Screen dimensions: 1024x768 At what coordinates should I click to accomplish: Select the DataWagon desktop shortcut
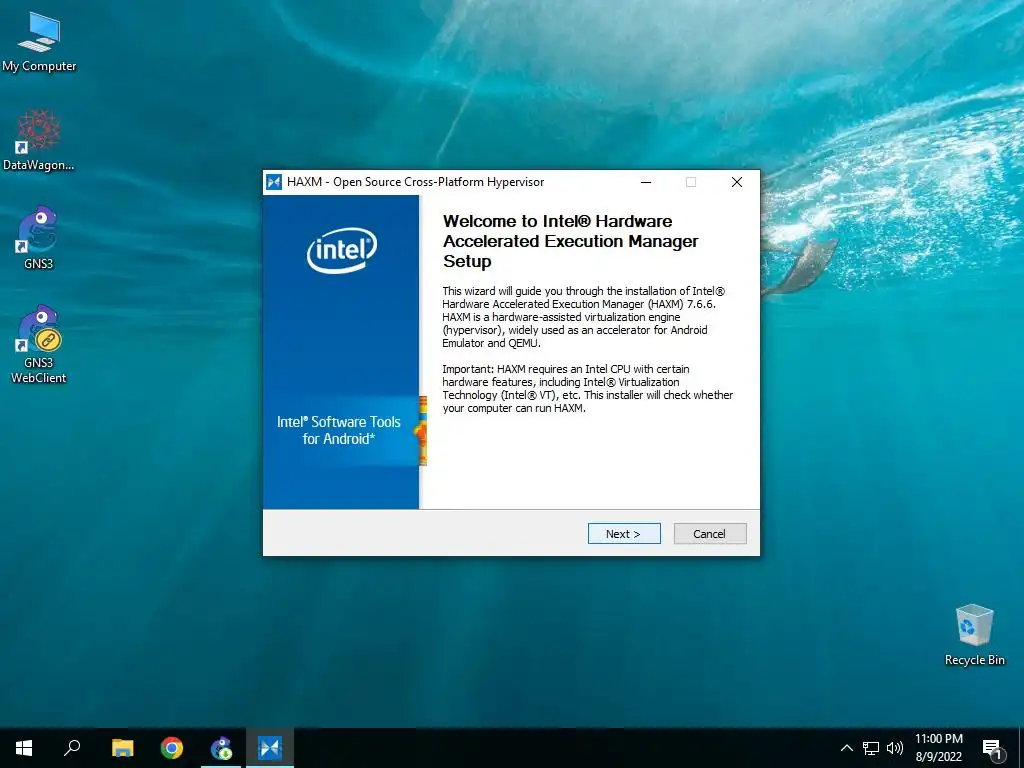(x=39, y=140)
